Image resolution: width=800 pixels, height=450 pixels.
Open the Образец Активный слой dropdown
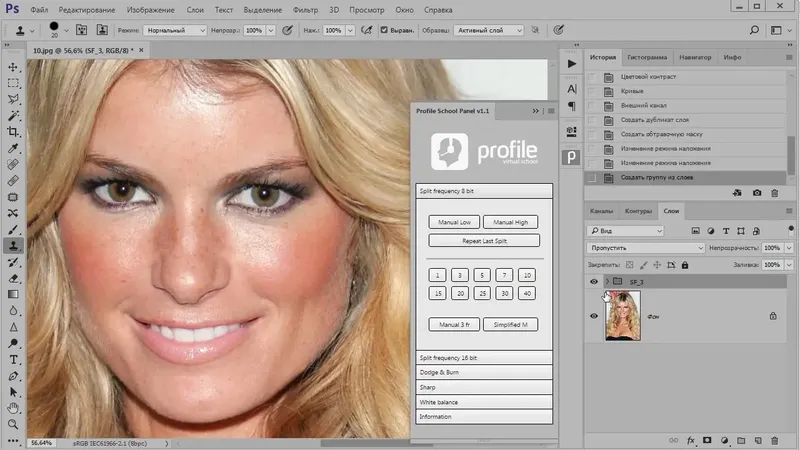click(x=488, y=30)
